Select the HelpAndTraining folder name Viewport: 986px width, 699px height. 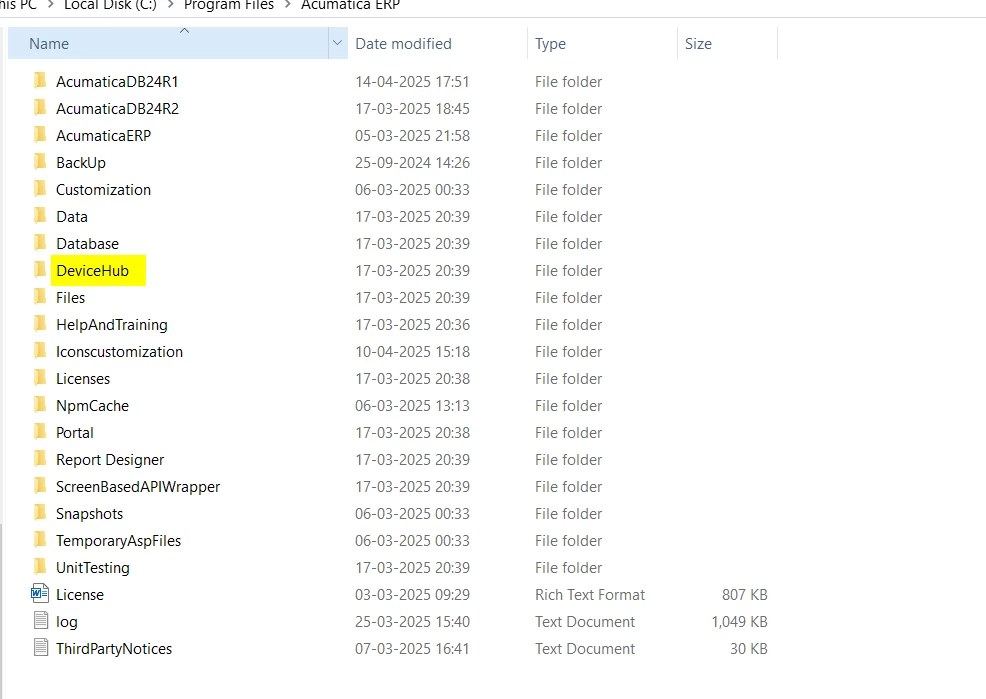(x=112, y=325)
